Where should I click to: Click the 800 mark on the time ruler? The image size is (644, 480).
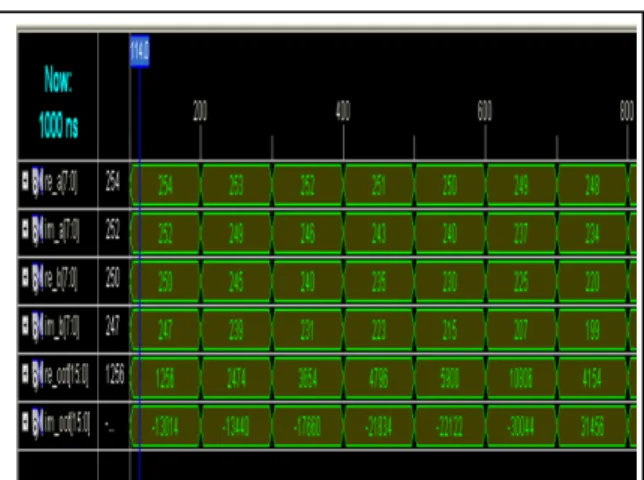(x=627, y=111)
